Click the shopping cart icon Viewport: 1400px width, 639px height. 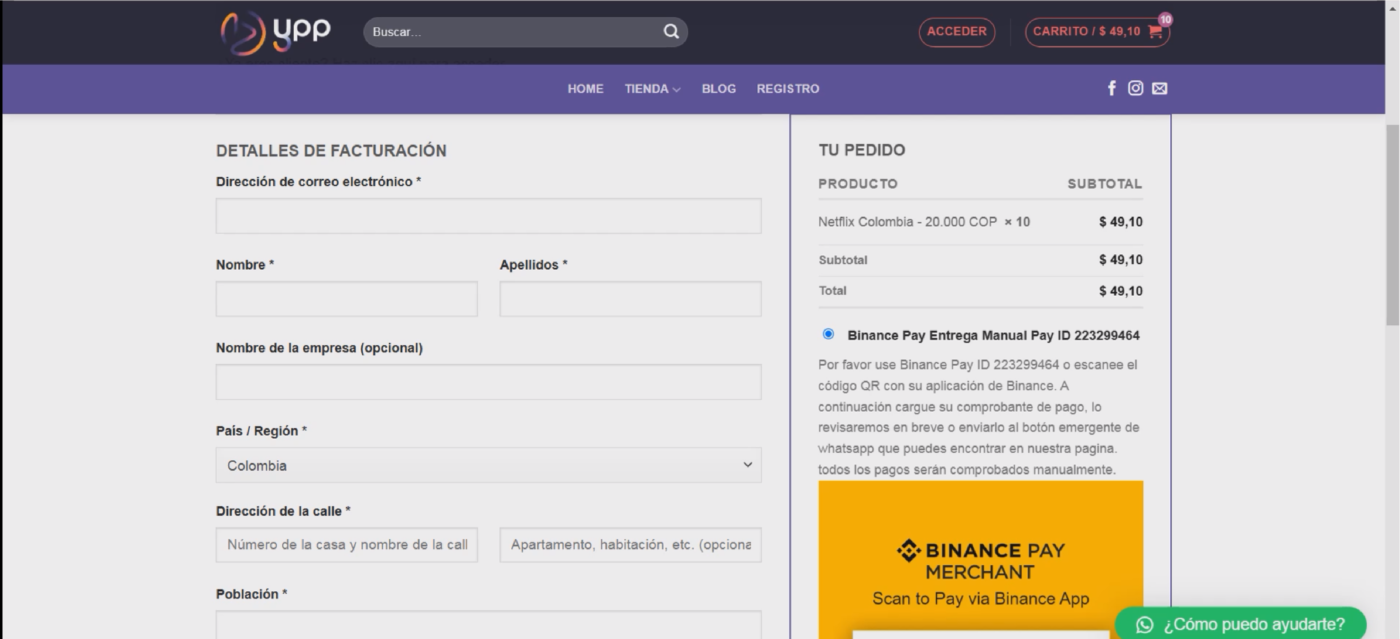1156,31
